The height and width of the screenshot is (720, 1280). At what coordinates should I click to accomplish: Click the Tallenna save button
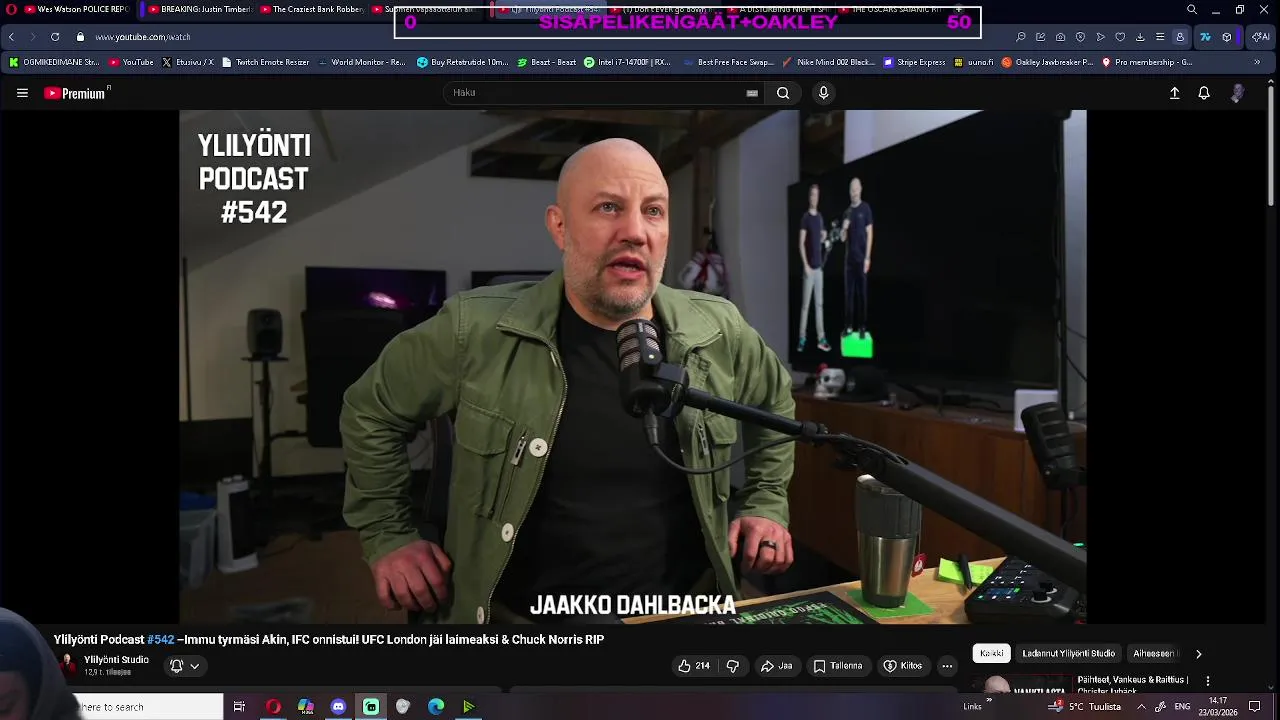[838, 666]
